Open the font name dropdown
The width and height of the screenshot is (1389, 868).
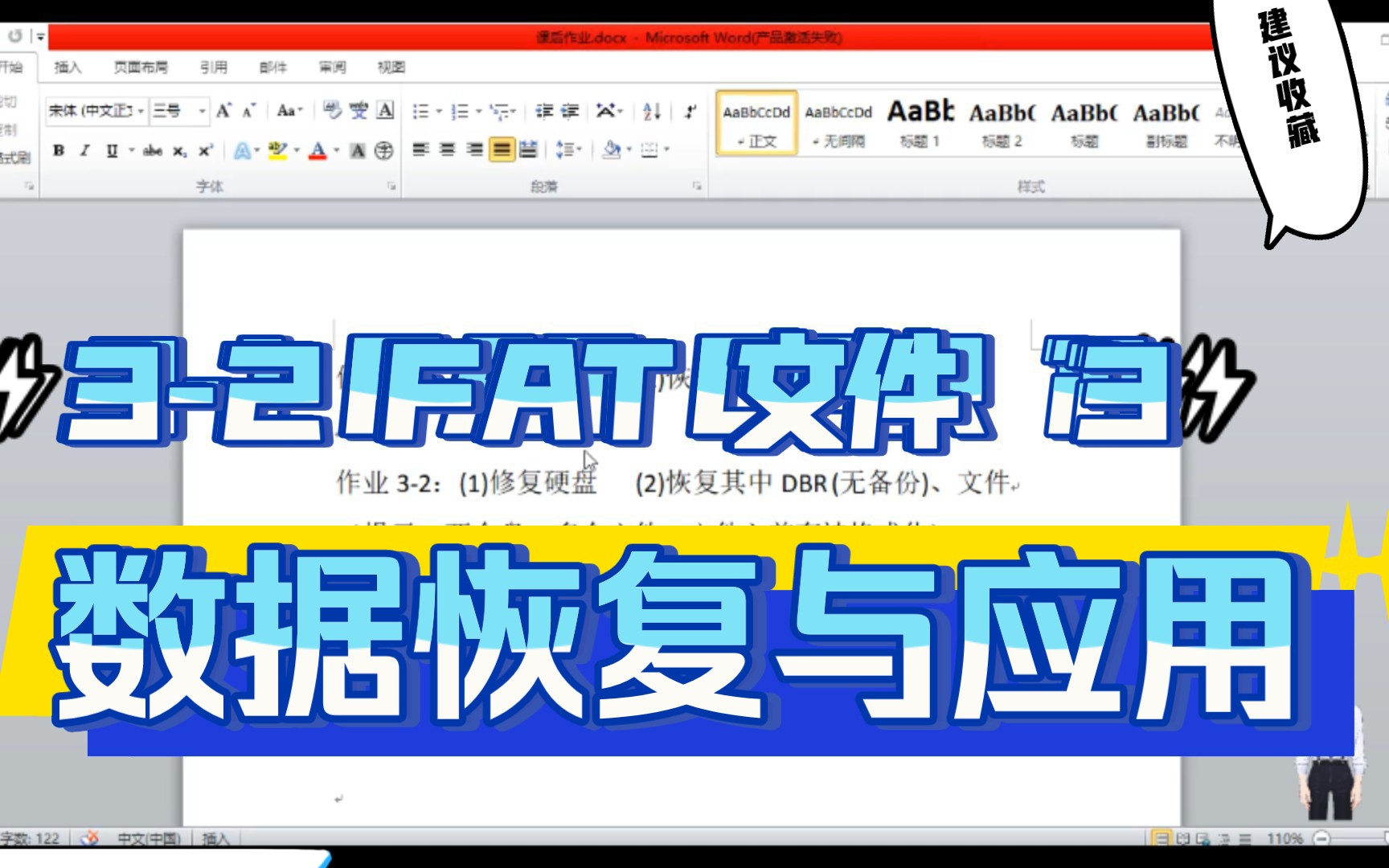(x=141, y=111)
